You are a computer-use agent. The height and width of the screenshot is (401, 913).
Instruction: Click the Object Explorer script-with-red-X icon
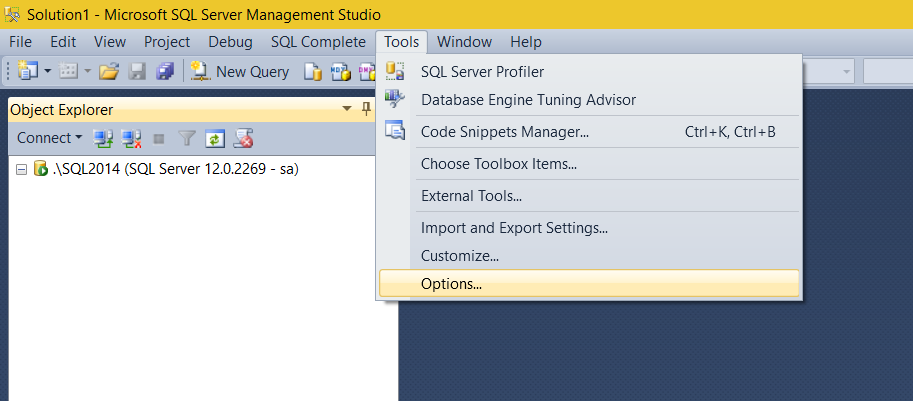tap(243, 138)
